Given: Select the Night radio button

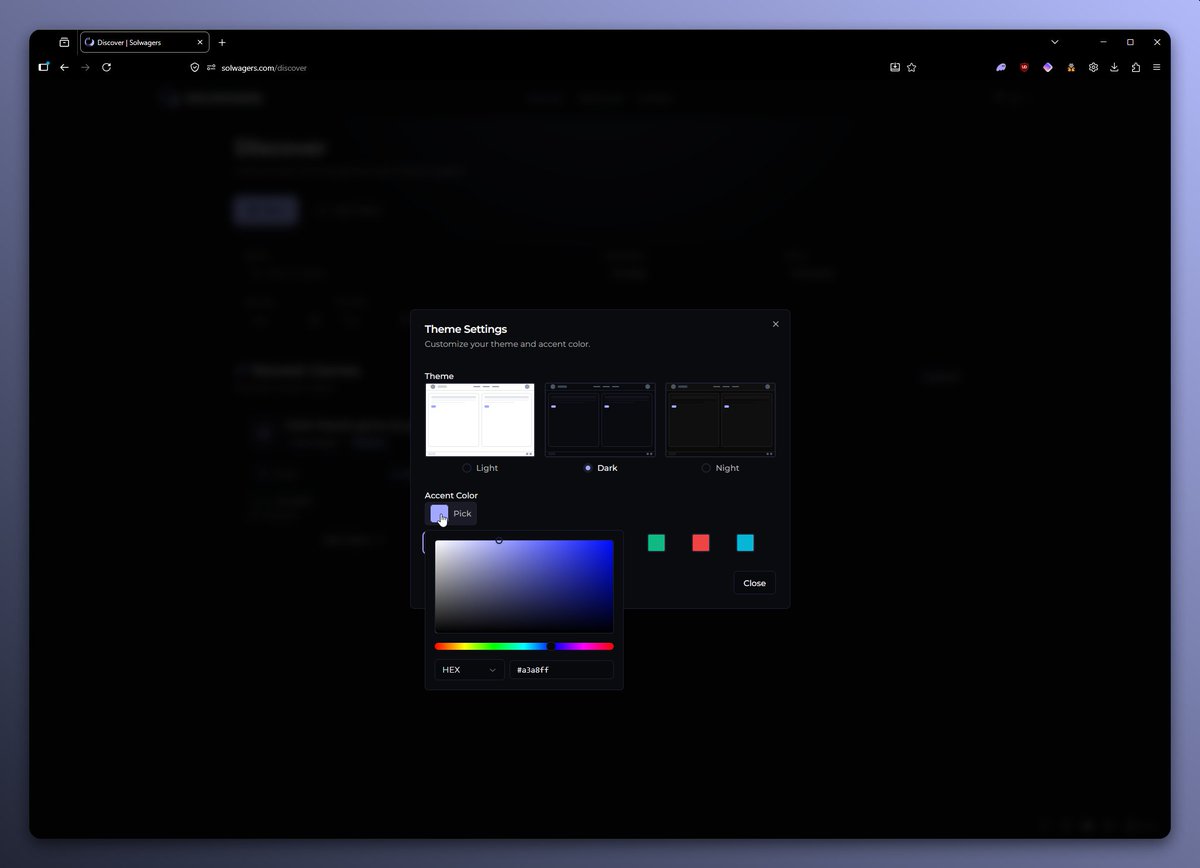Looking at the screenshot, I should 706,468.
